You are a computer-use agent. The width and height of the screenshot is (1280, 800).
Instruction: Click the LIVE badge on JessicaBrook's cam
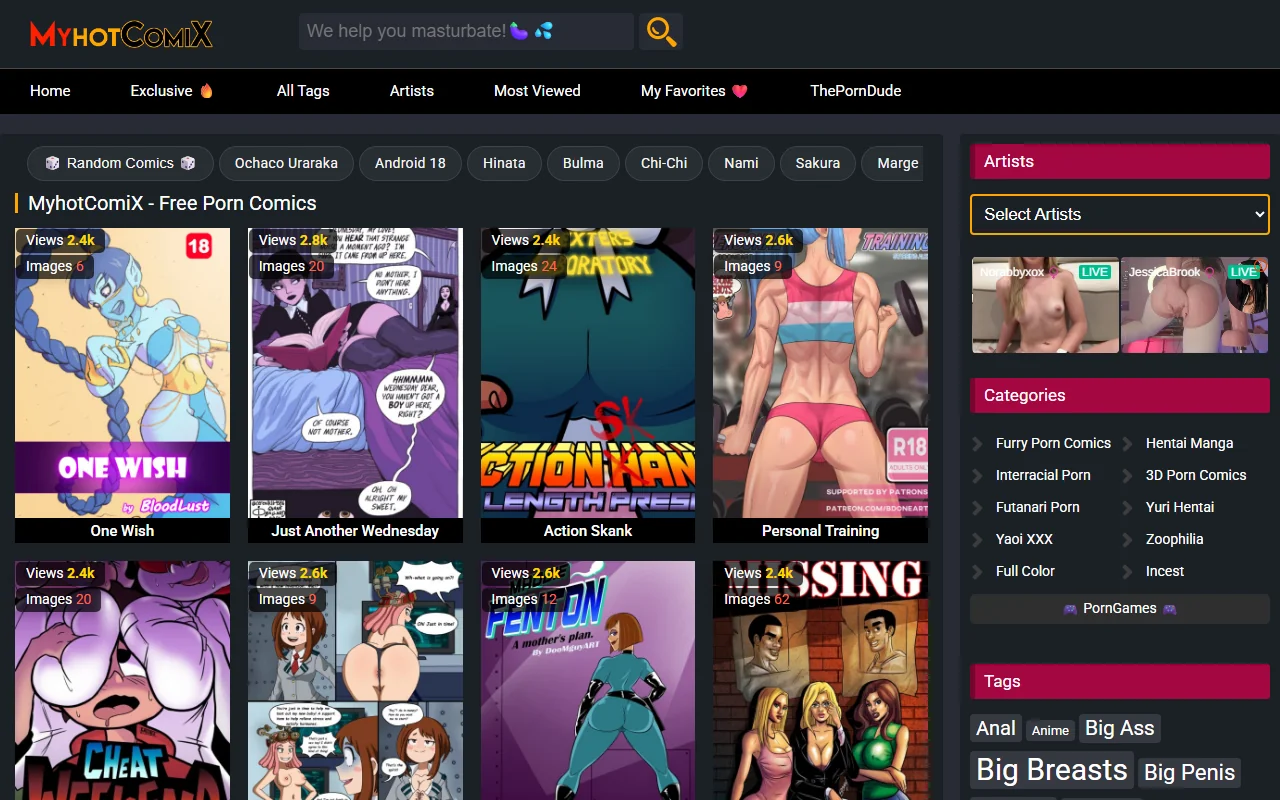coord(1243,271)
